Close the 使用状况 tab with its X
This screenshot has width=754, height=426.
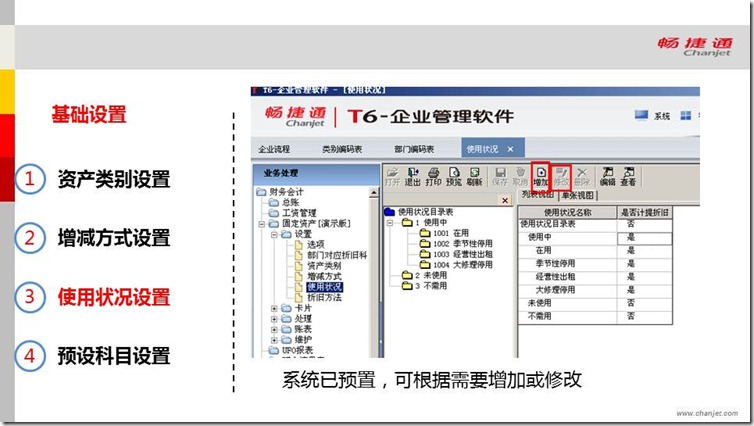[x=510, y=149]
